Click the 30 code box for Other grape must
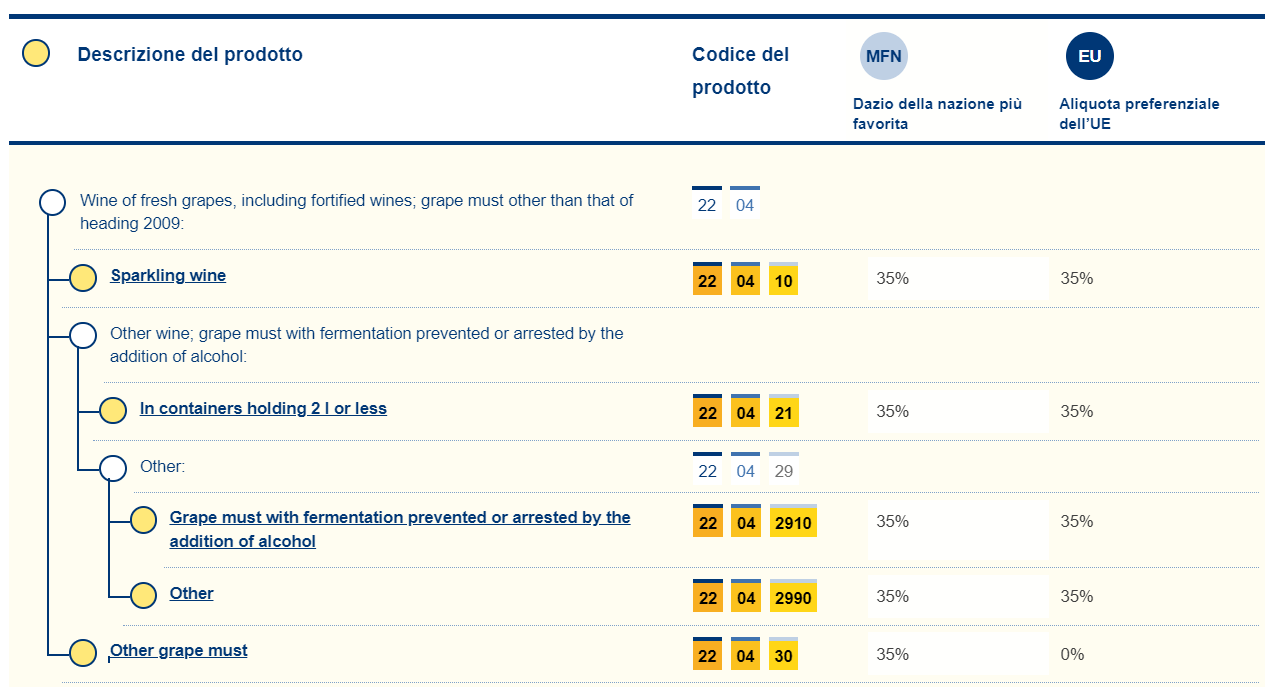Viewport: 1265px width, 687px height. coord(783,655)
